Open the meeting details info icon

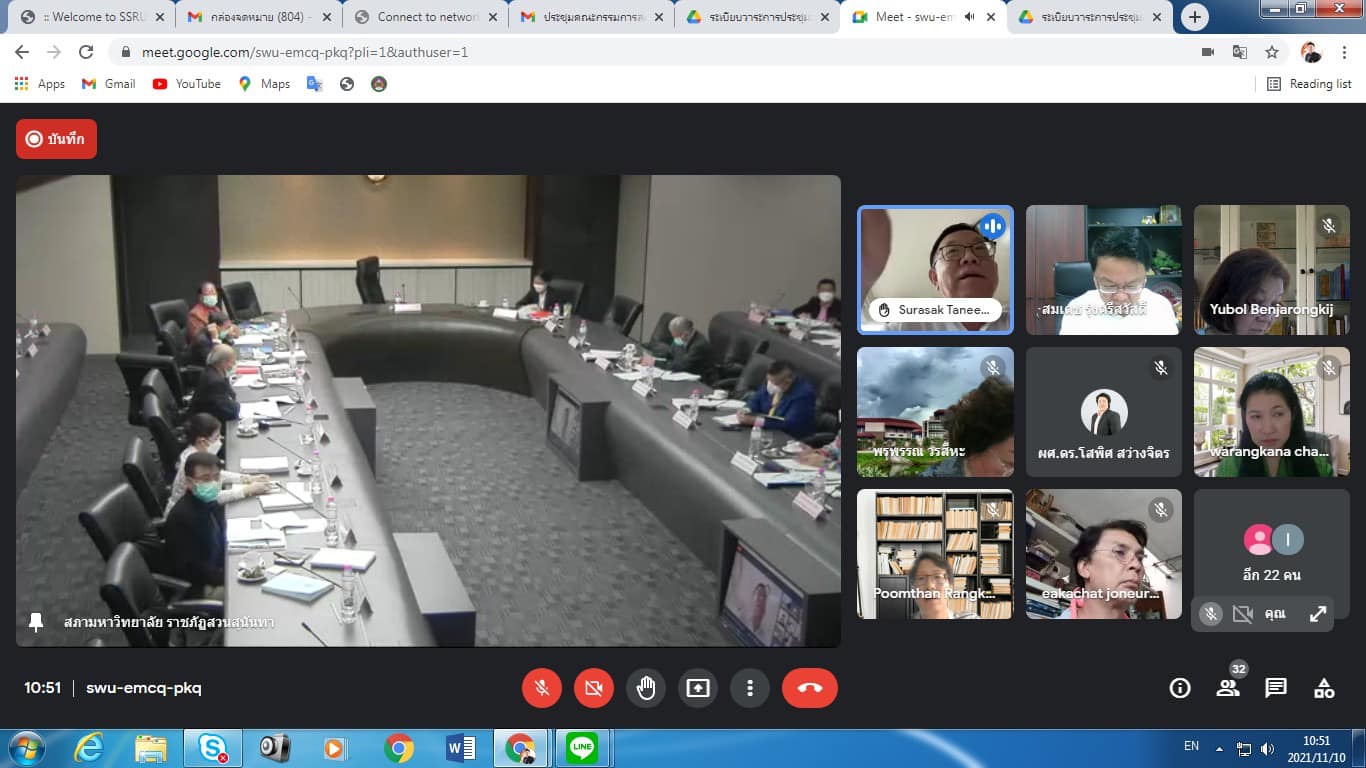[x=1180, y=688]
